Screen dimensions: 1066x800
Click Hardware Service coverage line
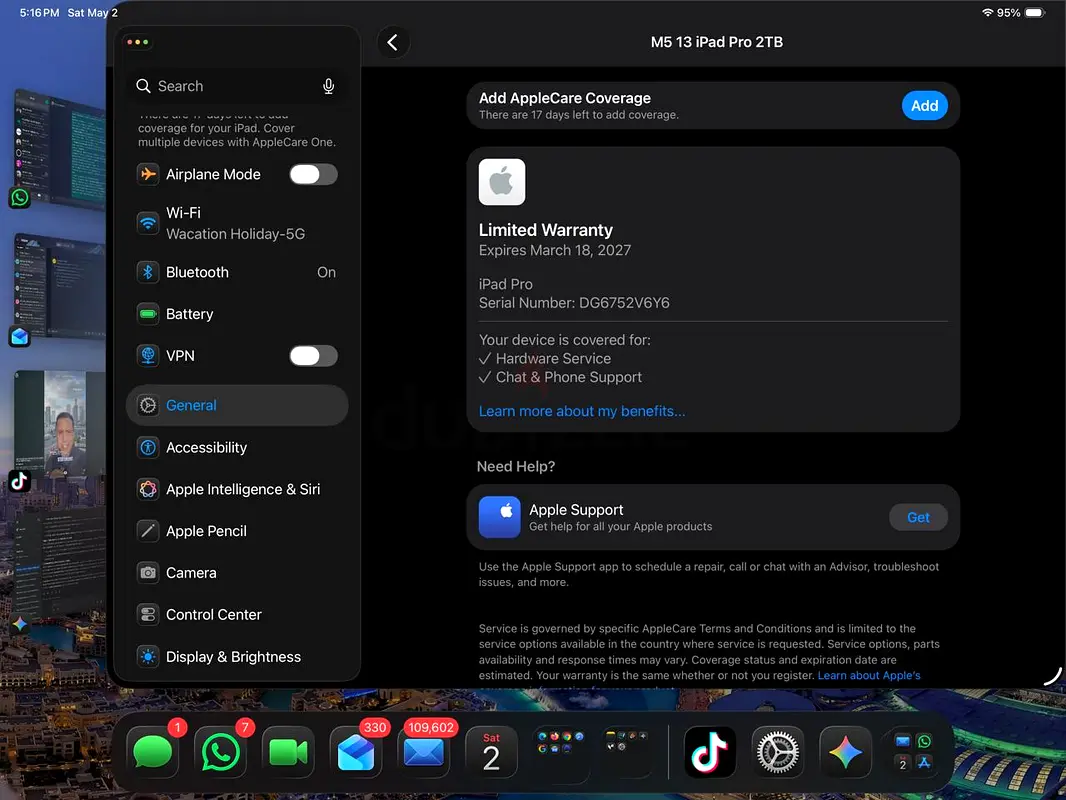545,358
